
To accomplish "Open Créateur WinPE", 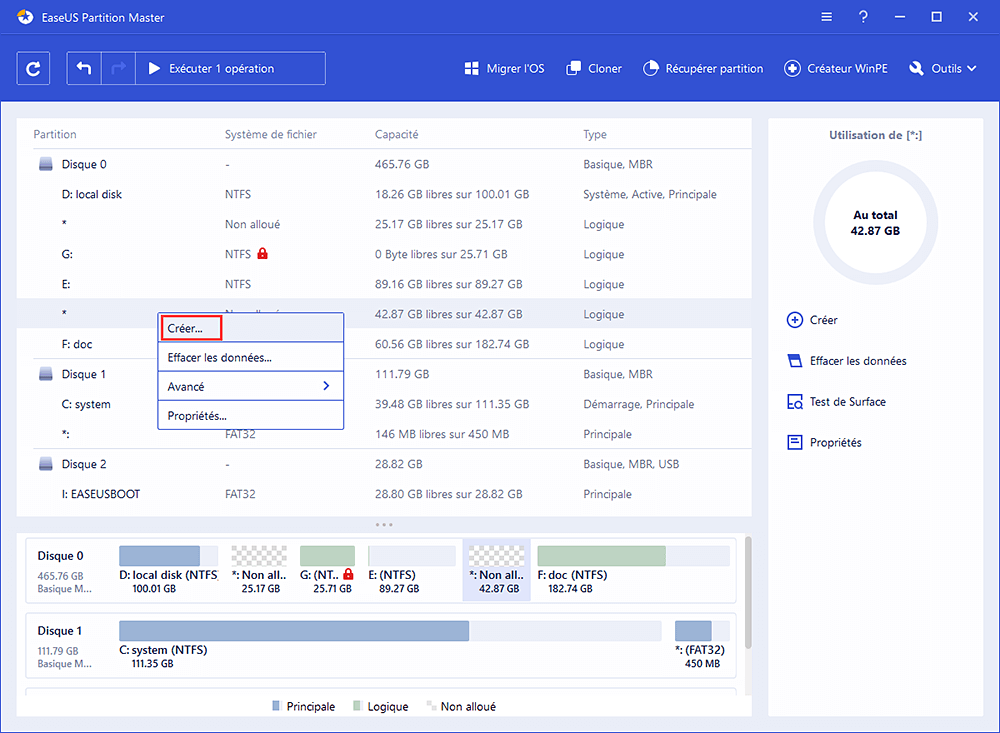I will (x=835, y=68).
